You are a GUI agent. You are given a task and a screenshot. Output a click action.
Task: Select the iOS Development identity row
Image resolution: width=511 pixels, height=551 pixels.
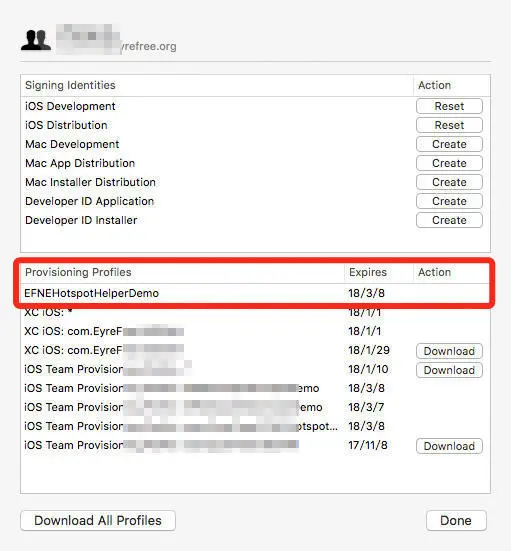(x=255, y=106)
